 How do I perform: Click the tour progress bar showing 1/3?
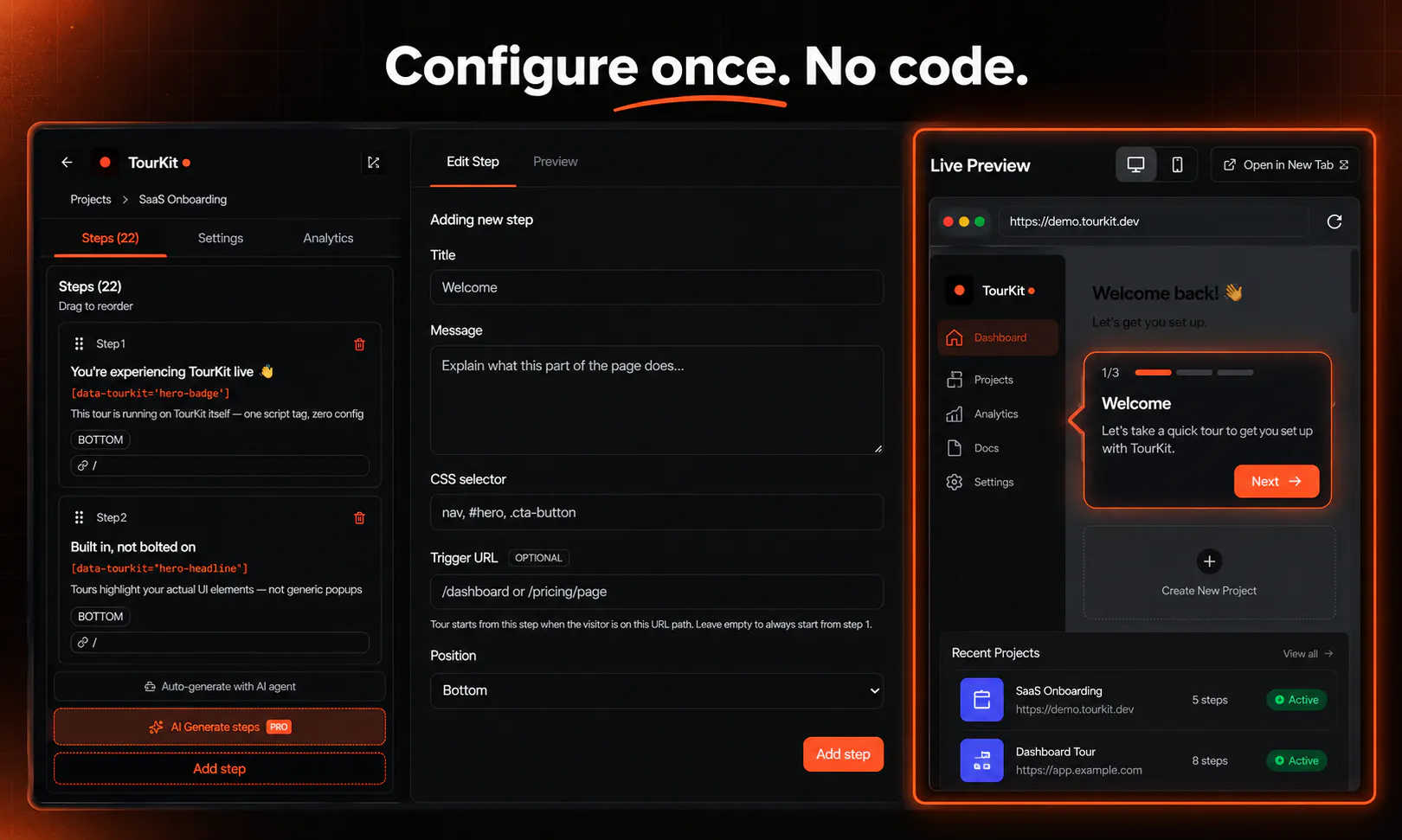(1193, 373)
